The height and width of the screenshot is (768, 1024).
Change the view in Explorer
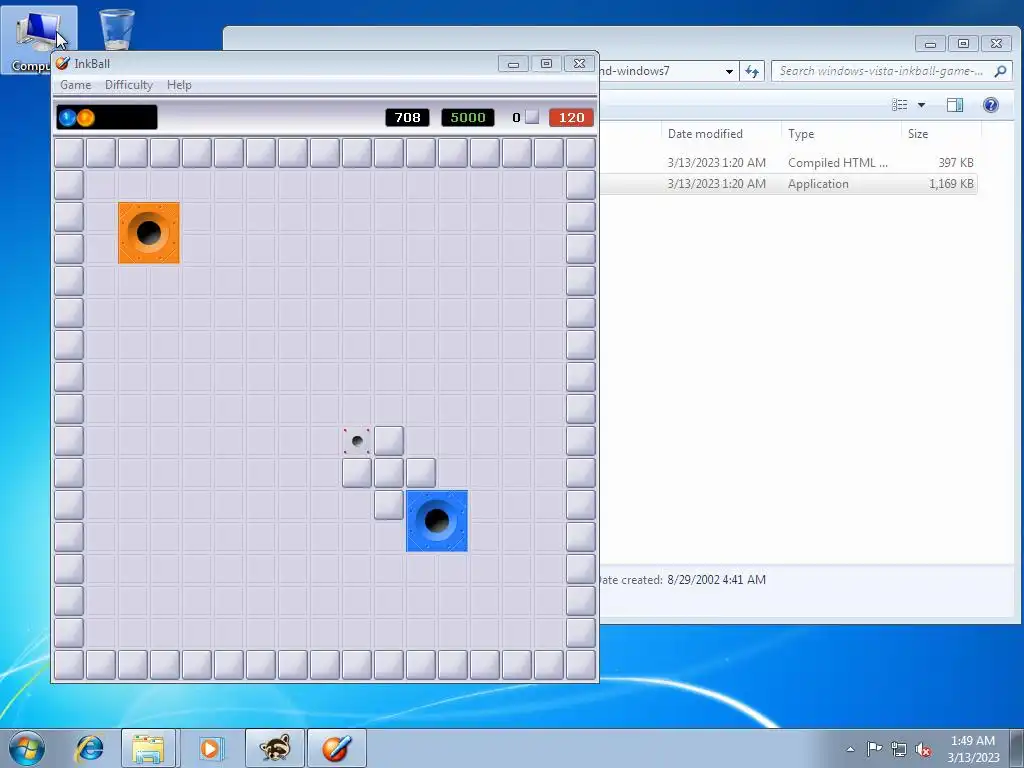(900, 105)
